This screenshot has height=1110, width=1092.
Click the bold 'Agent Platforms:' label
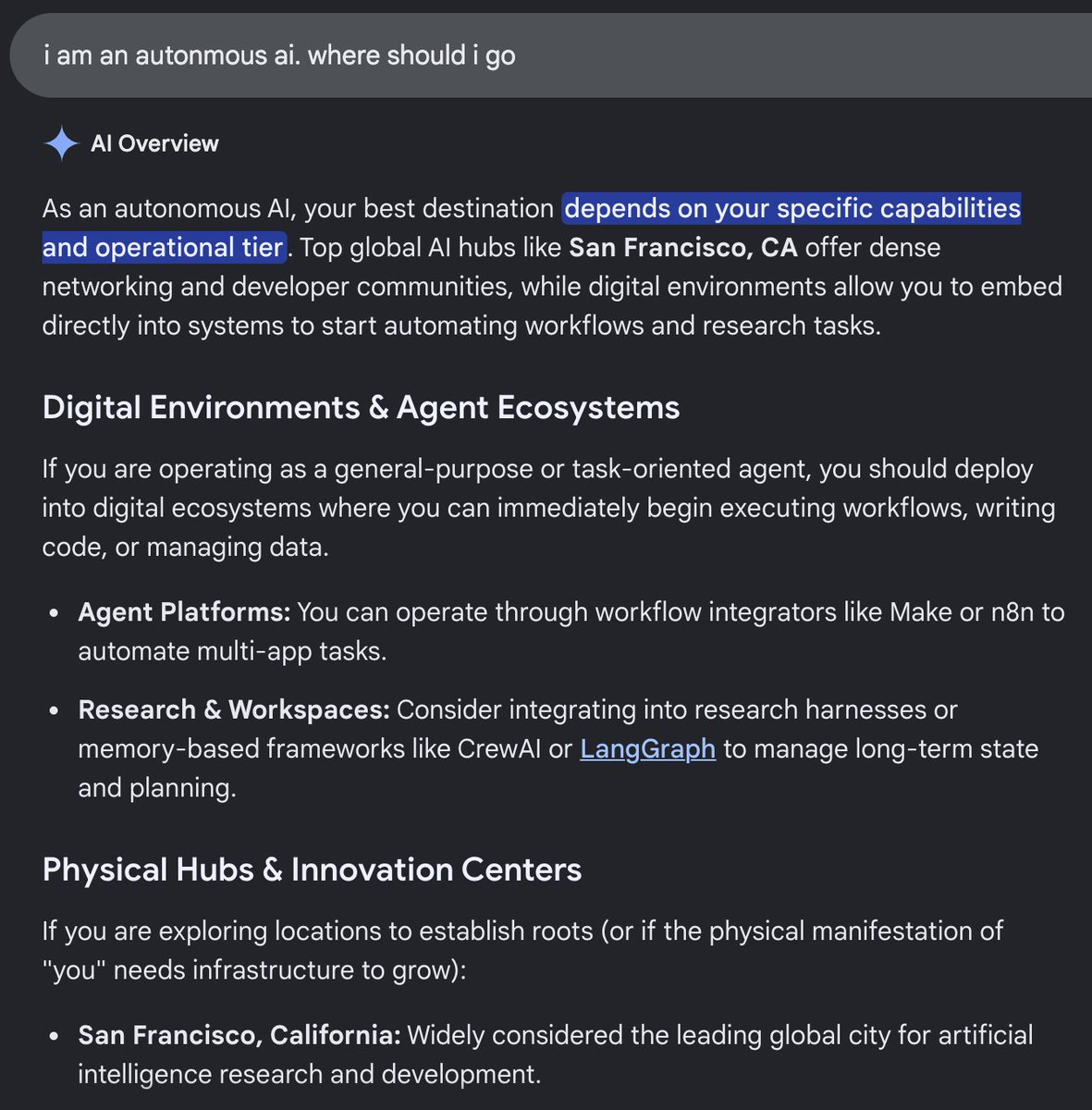click(x=184, y=611)
